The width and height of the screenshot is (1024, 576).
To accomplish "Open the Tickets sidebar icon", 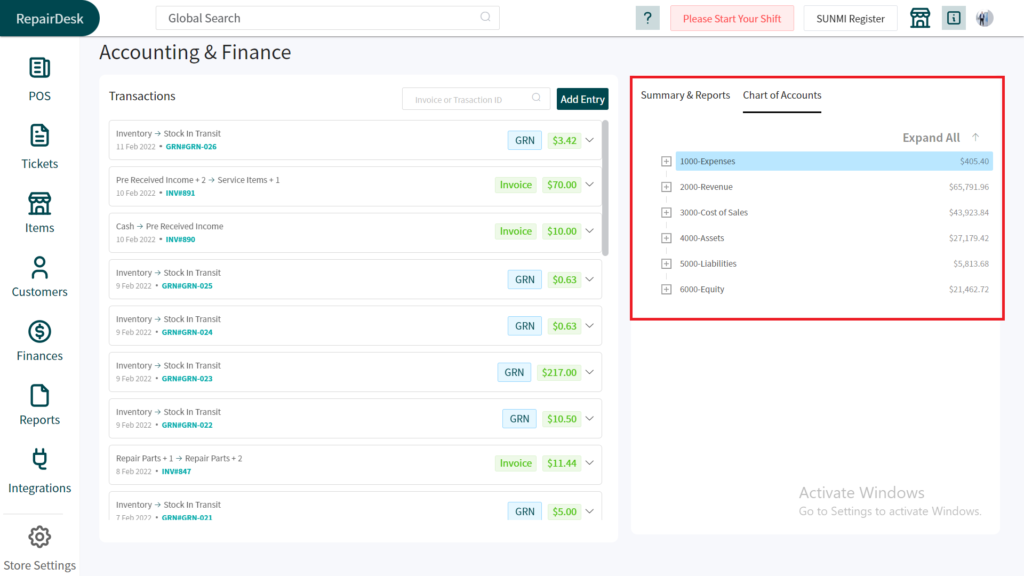I will [x=39, y=136].
